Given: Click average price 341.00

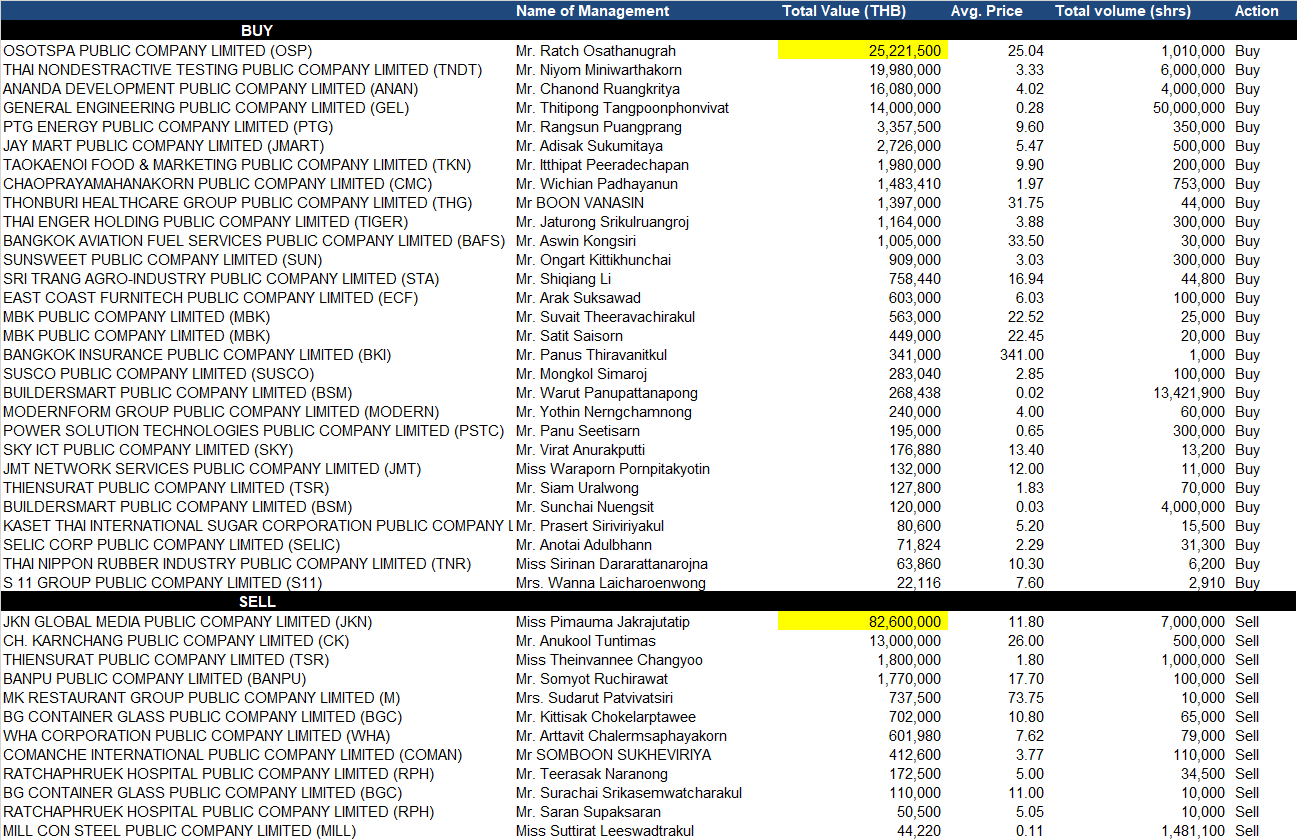Looking at the screenshot, I should (x=1022, y=355).
